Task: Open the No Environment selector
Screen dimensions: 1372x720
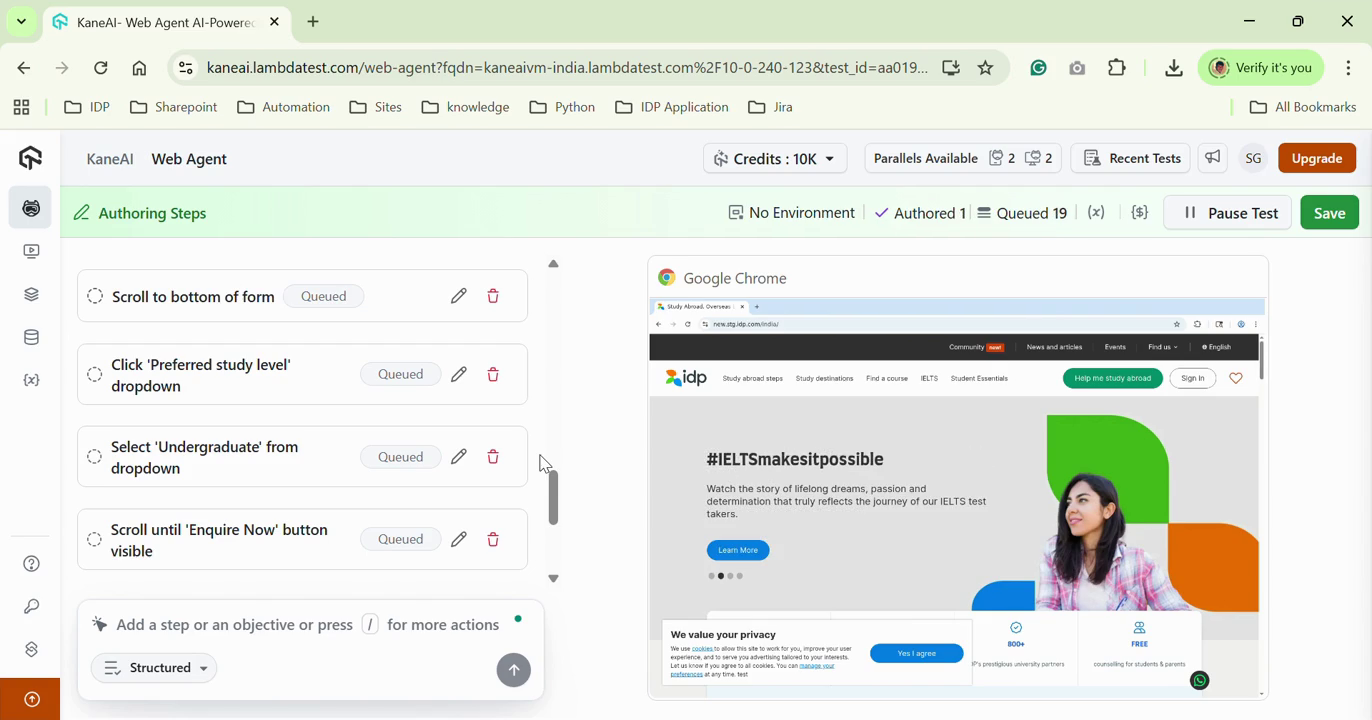Action: (x=792, y=213)
